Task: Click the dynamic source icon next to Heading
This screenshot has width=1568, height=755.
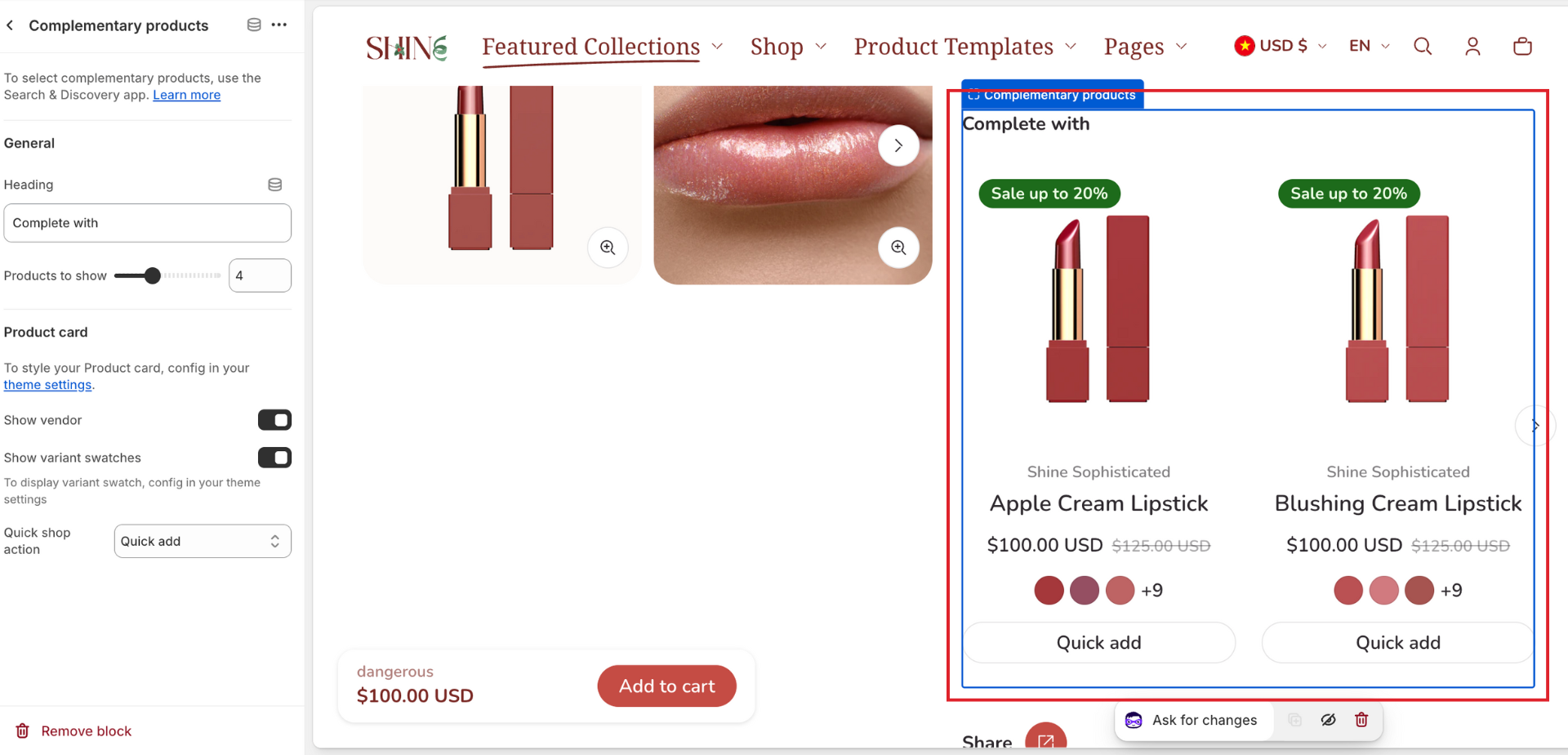Action: click(x=275, y=185)
